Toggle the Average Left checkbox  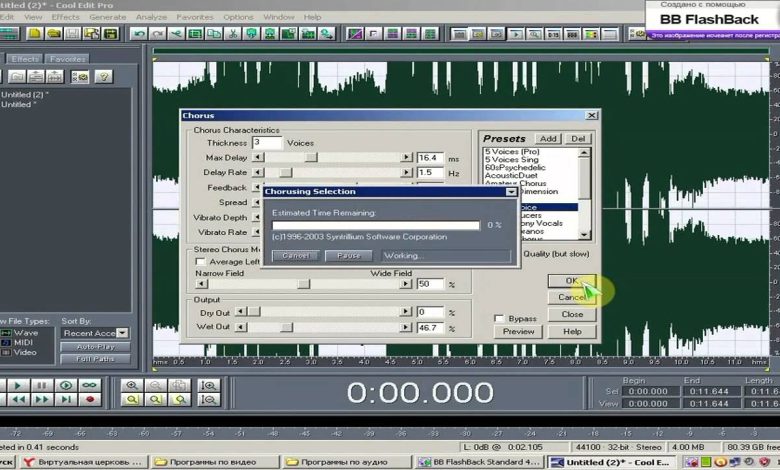(200, 261)
